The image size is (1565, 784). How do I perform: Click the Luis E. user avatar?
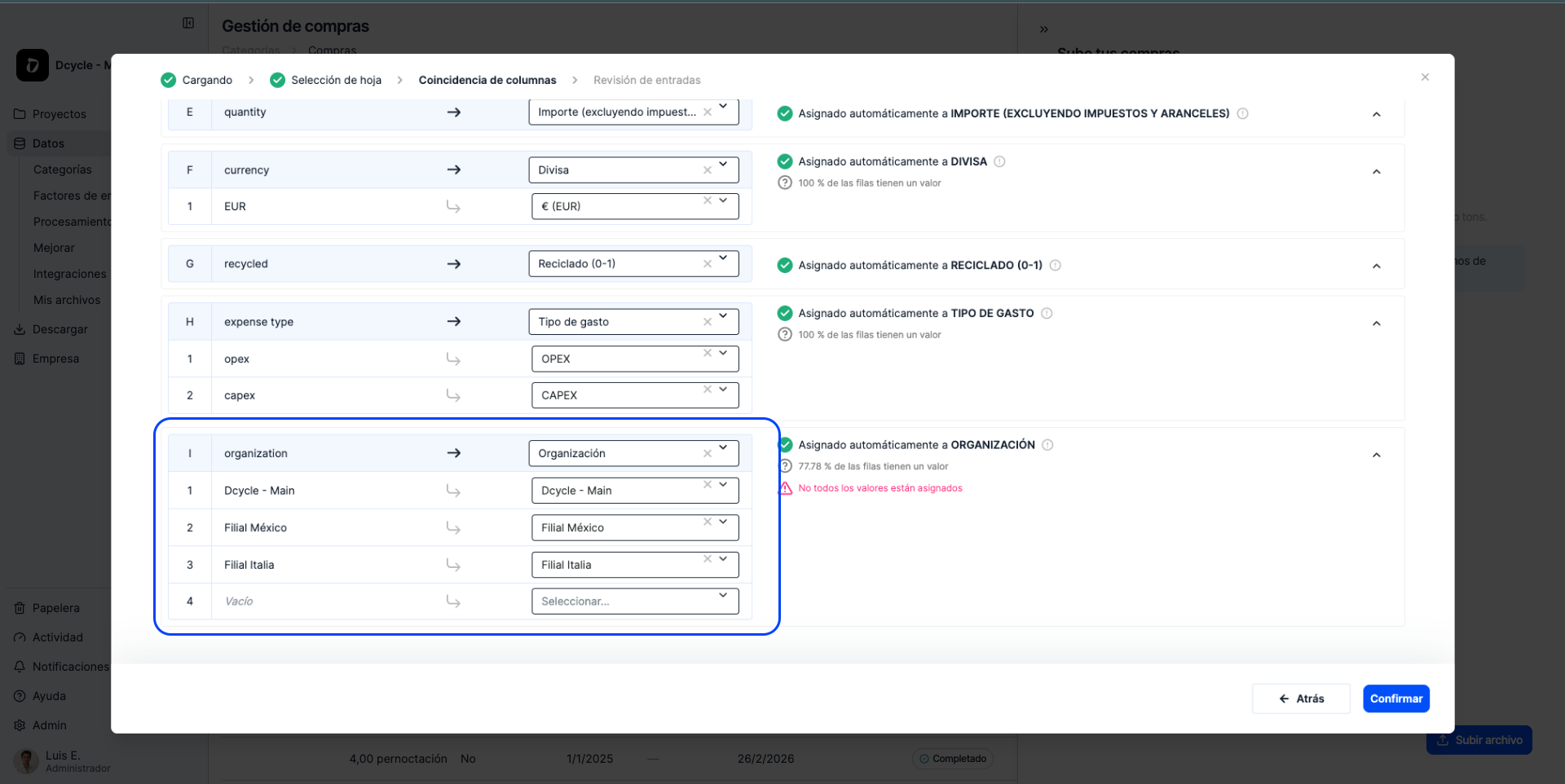[x=26, y=761]
